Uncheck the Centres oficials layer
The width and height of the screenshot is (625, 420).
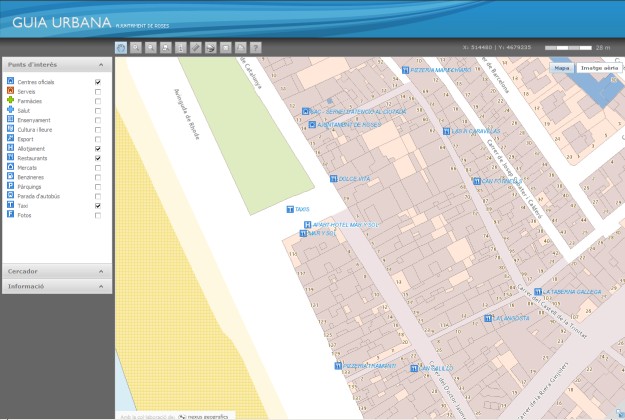pyautogui.click(x=98, y=82)
